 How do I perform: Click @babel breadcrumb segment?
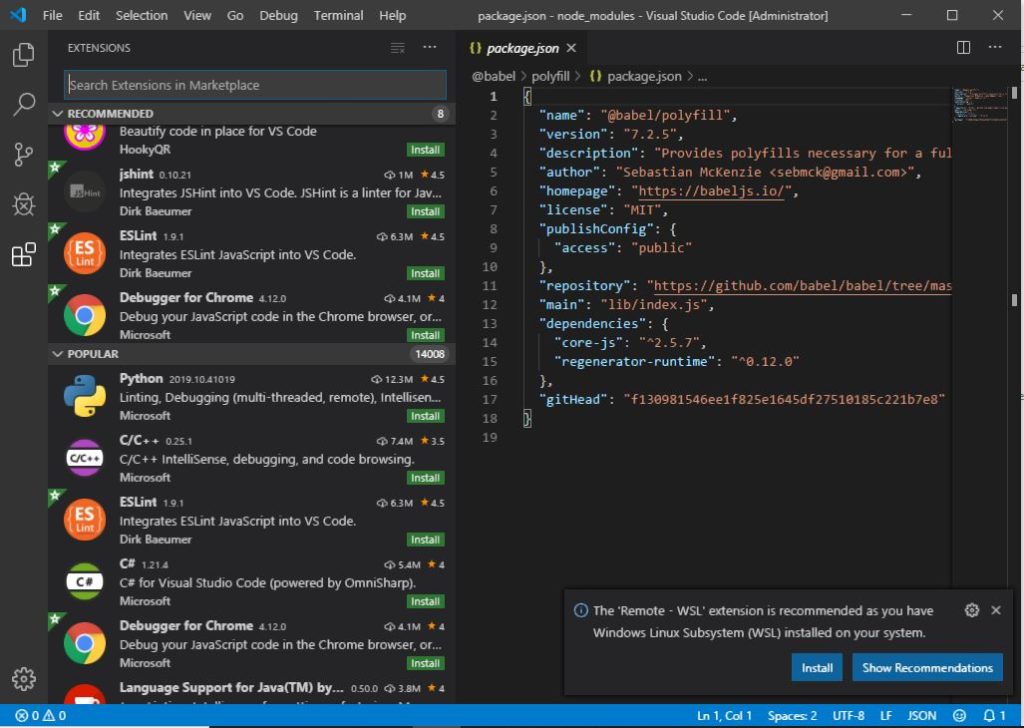(x=494, y=76)
